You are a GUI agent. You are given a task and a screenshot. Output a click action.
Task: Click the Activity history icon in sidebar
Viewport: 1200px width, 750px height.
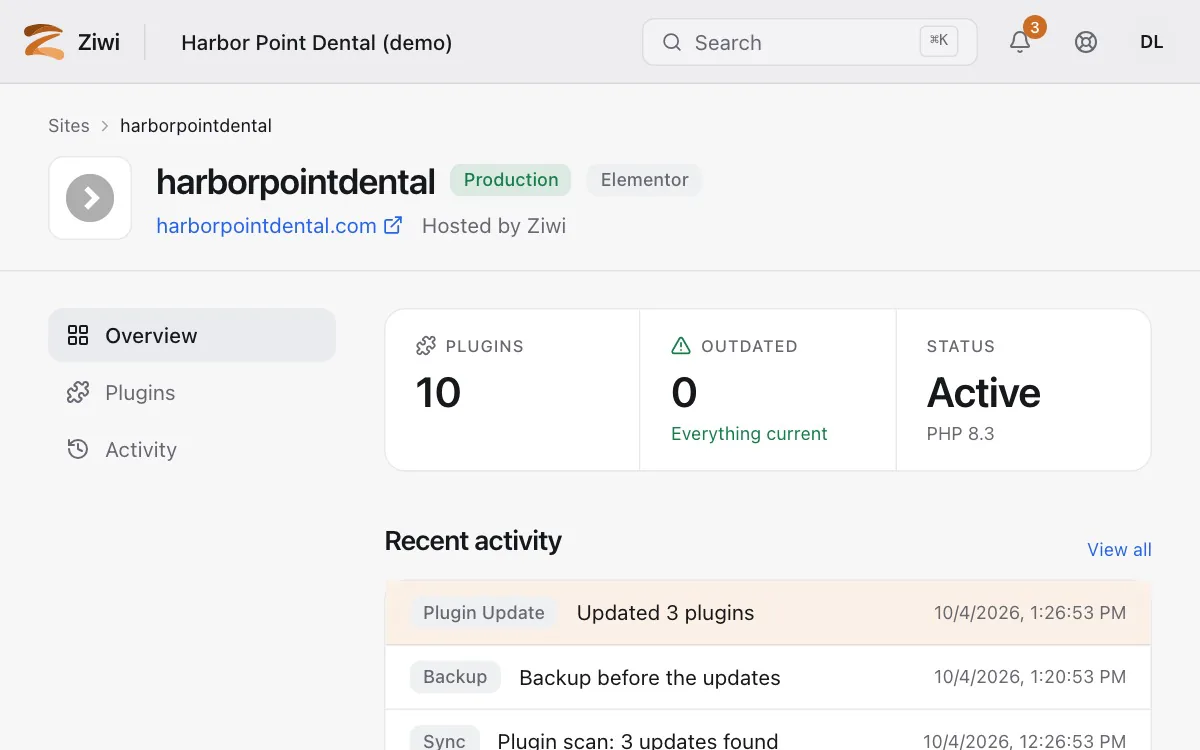pos(78,449)
